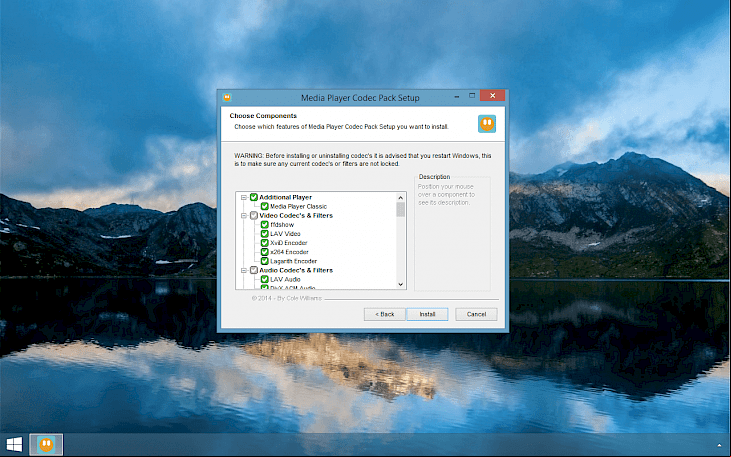Click the Windows Start button

[x=14, y=444]
